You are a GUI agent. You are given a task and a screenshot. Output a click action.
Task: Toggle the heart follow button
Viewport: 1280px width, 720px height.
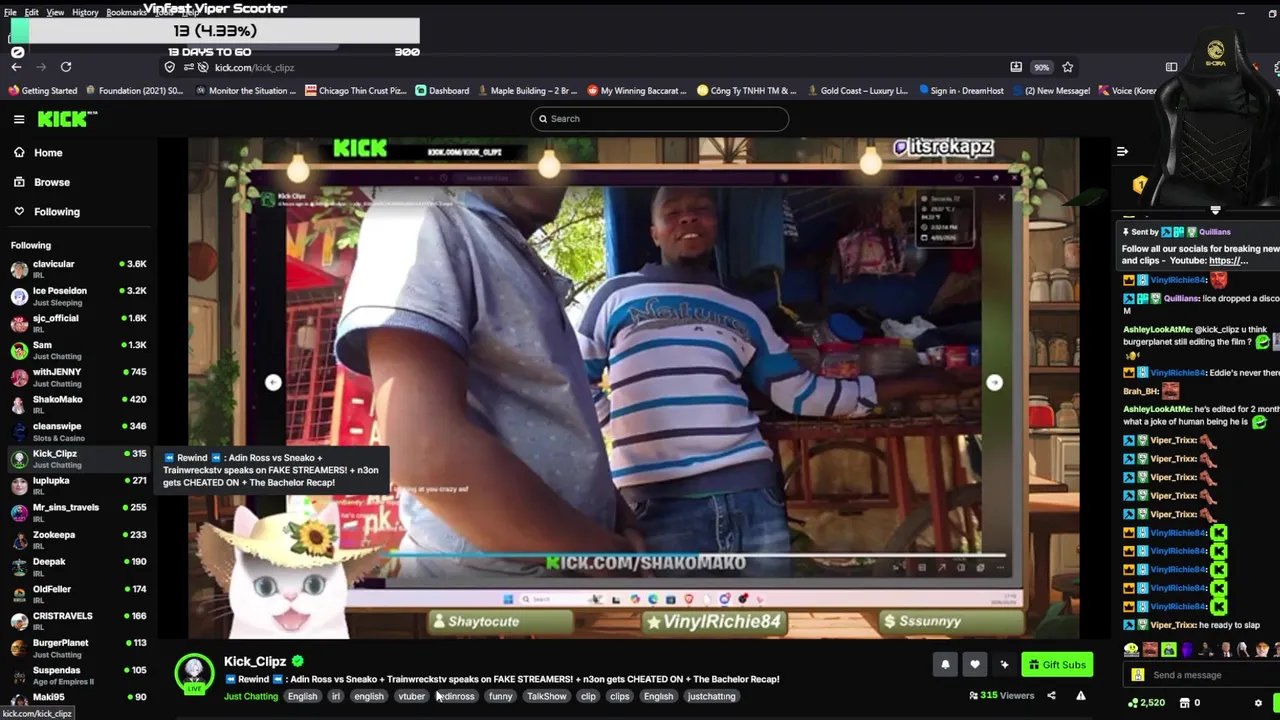pyautogui.click(x=975, y=664)
